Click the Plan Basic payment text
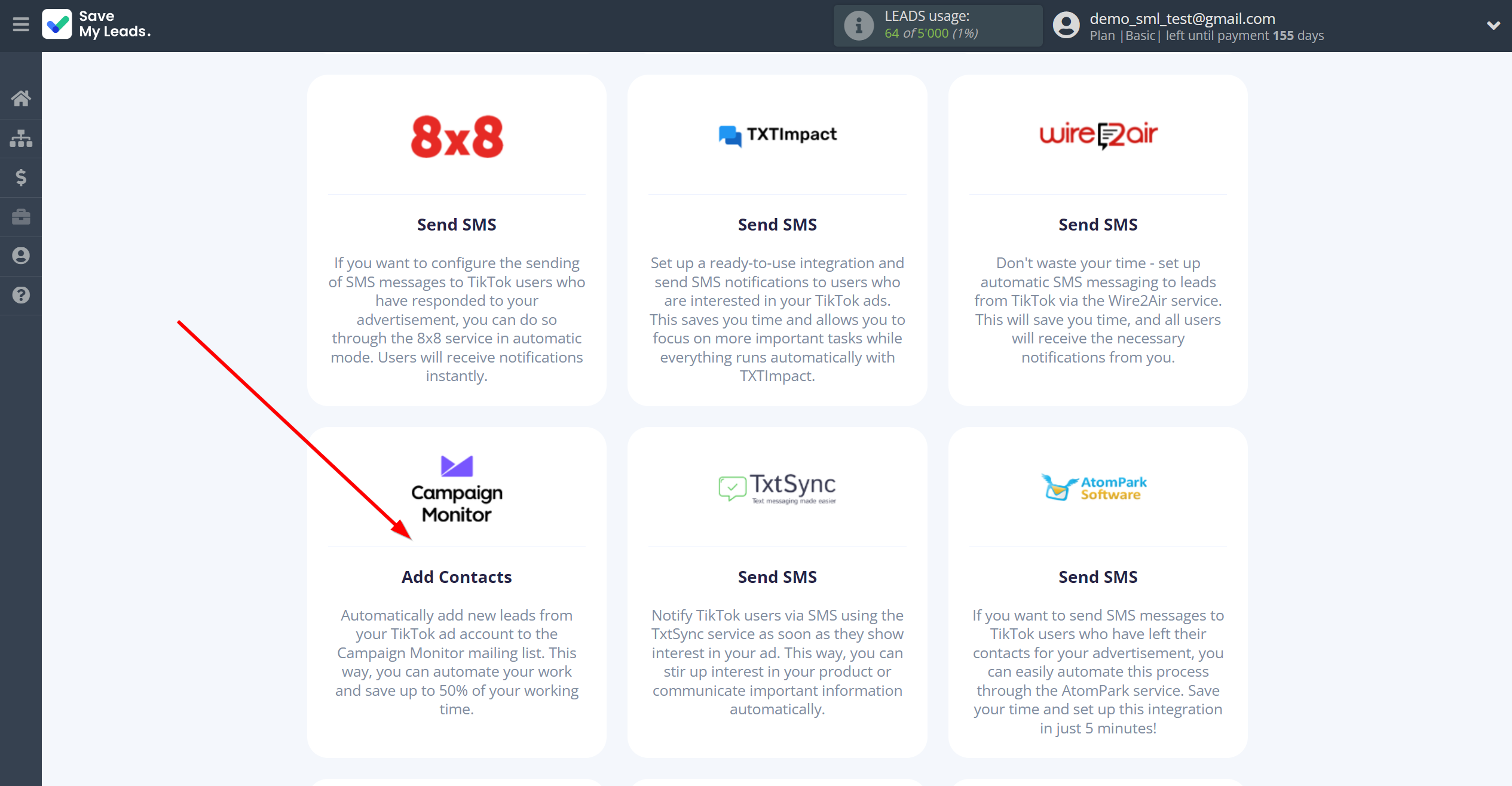The height and width of the screenshot is (786, 1512). coord(1207,36)
